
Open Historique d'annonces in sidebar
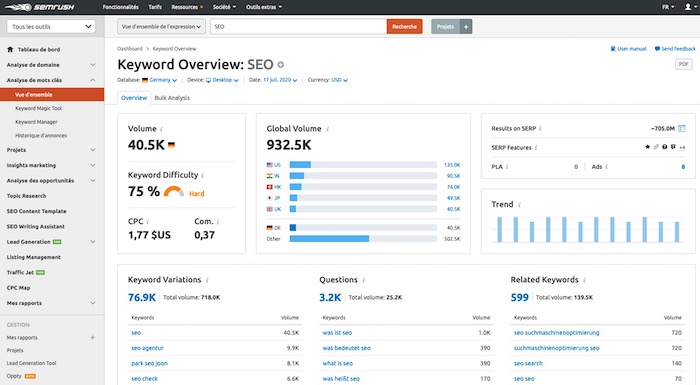point(41,136)
